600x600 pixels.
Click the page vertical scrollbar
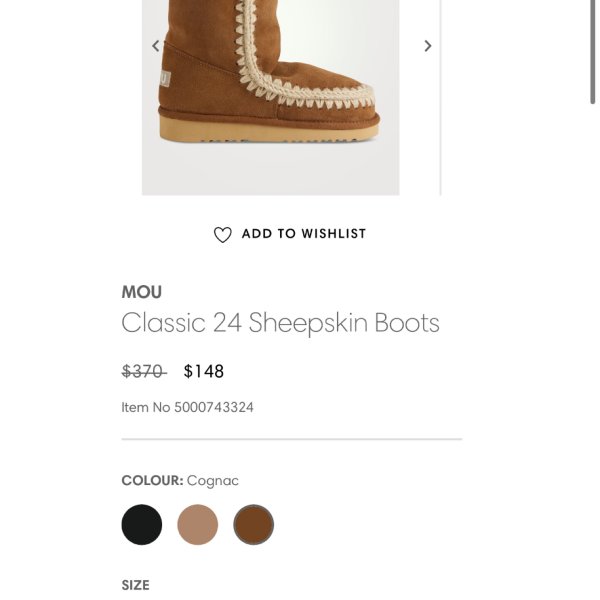(x=594, y=50)
